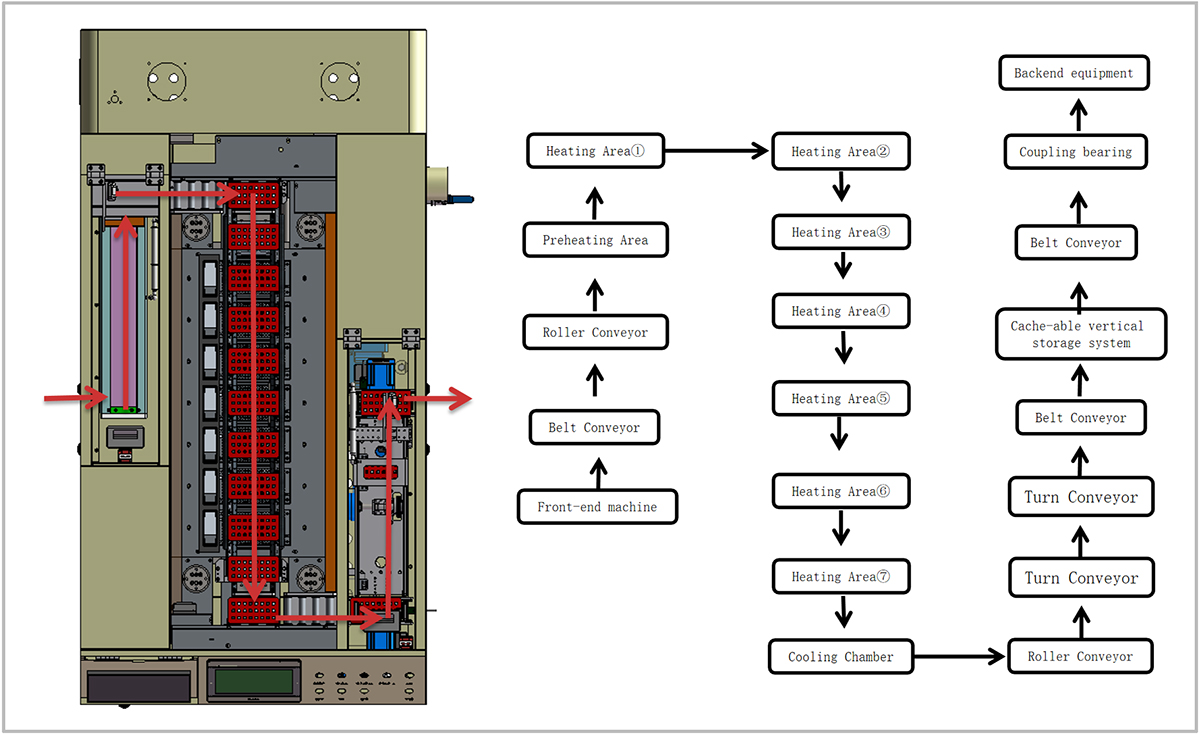Select the Roller Conveyor box right of Cooling Chamber
Viewport: 1200px width, 735px height.
[1080, 656]
